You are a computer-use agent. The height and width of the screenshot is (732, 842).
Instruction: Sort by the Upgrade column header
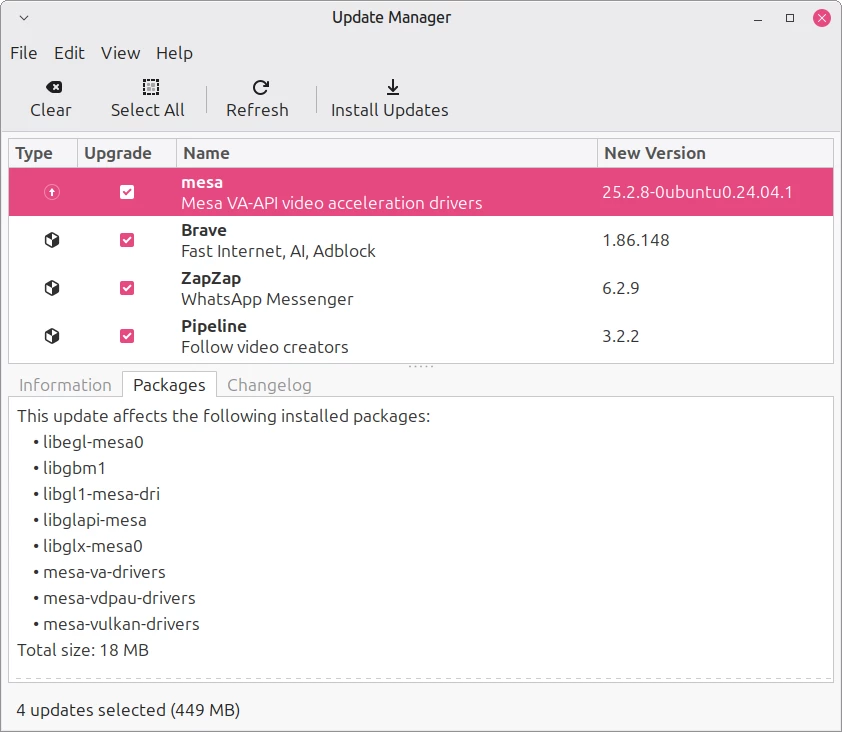pos(127,153)
